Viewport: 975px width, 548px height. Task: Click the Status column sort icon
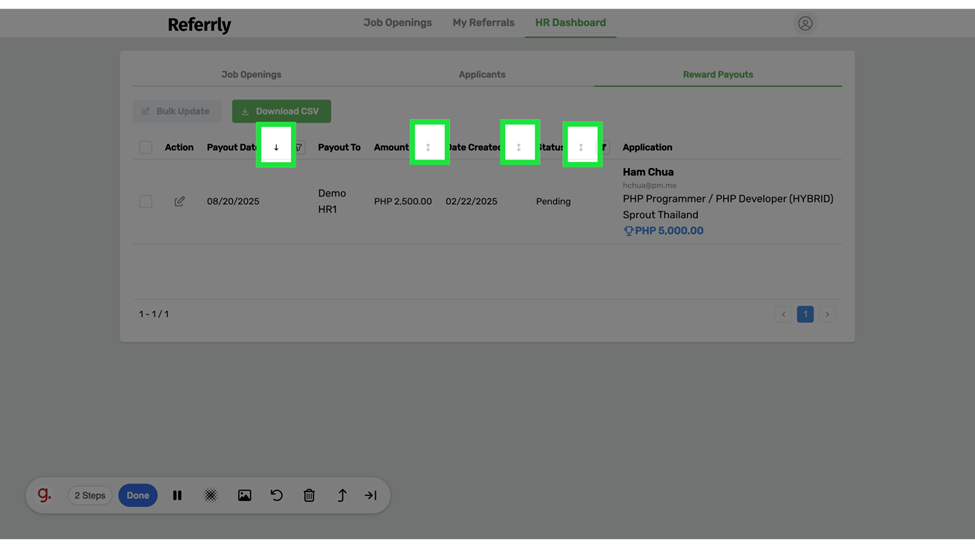581,147
